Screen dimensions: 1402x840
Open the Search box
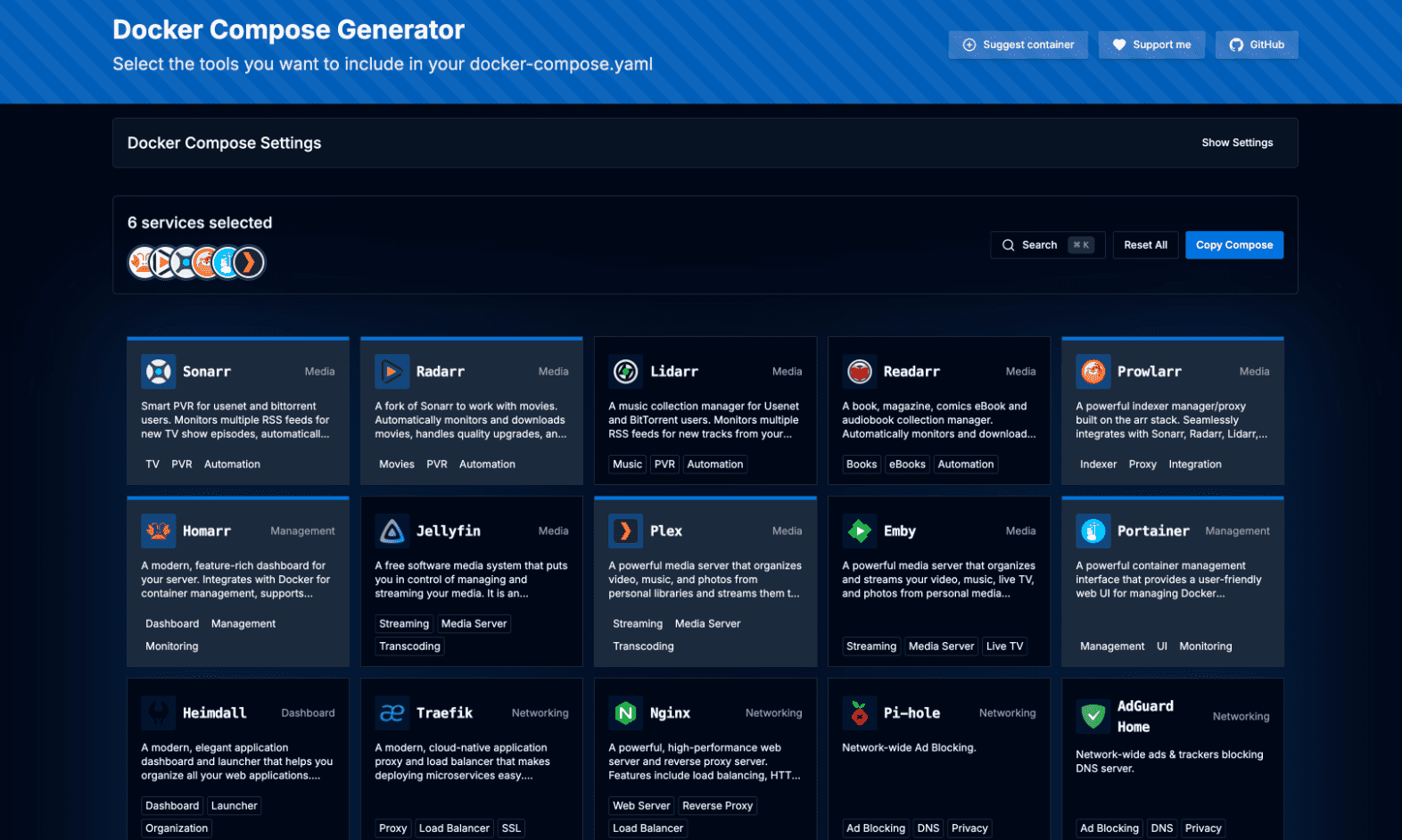pyautogui.click(x=1048, y=245)
